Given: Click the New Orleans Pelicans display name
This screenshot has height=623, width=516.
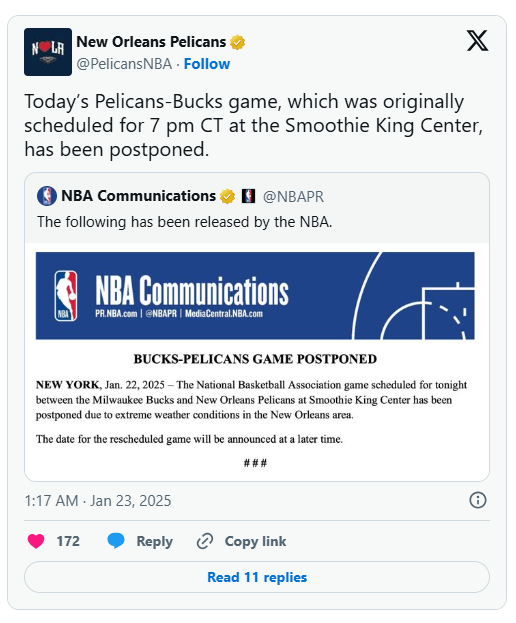Looking at the screenshot, I should tap(151, 42).
